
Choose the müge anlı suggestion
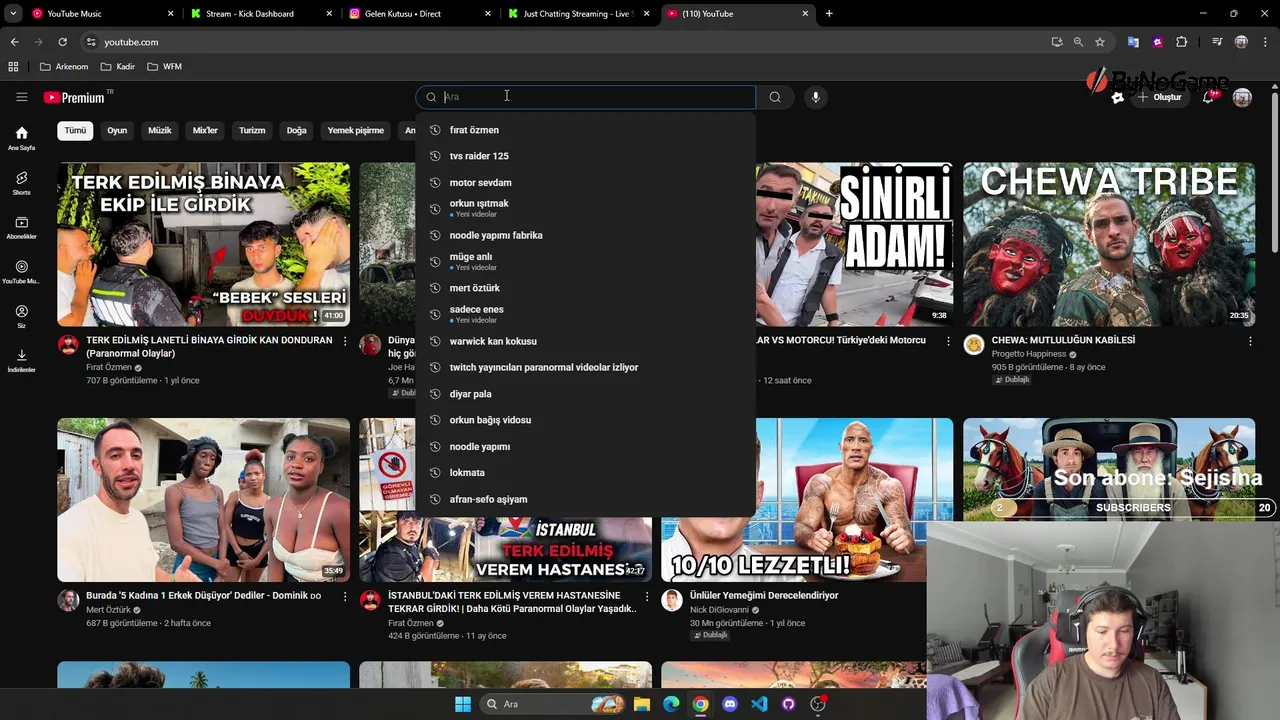(585, 262)
